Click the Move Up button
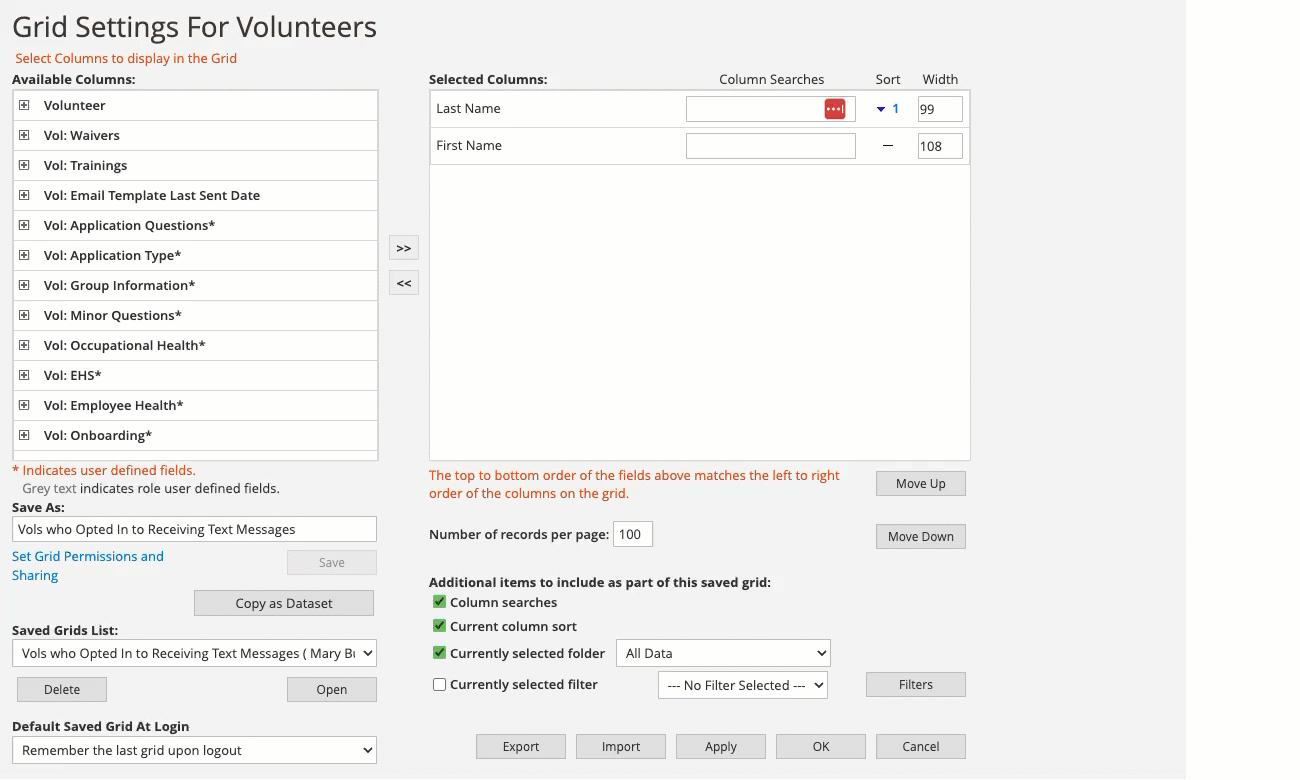The width and height of the screenshot is (1300, 780). click(x=921, y=484)
